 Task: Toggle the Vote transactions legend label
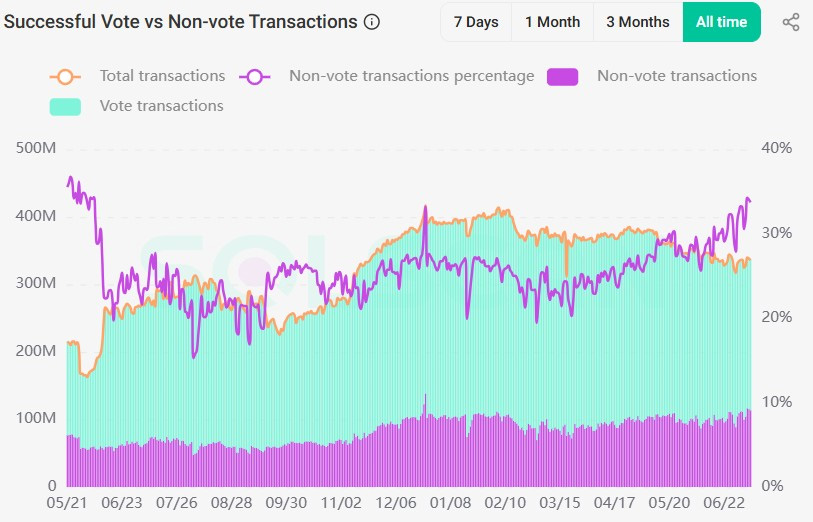coord(161,106)
